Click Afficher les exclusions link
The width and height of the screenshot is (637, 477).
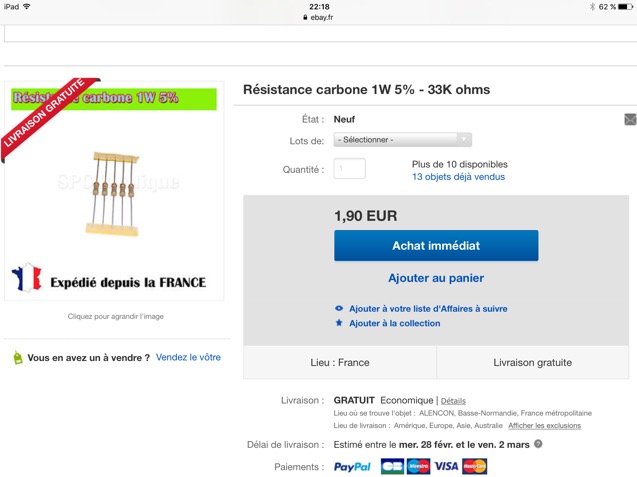click(x=544, y=425)
